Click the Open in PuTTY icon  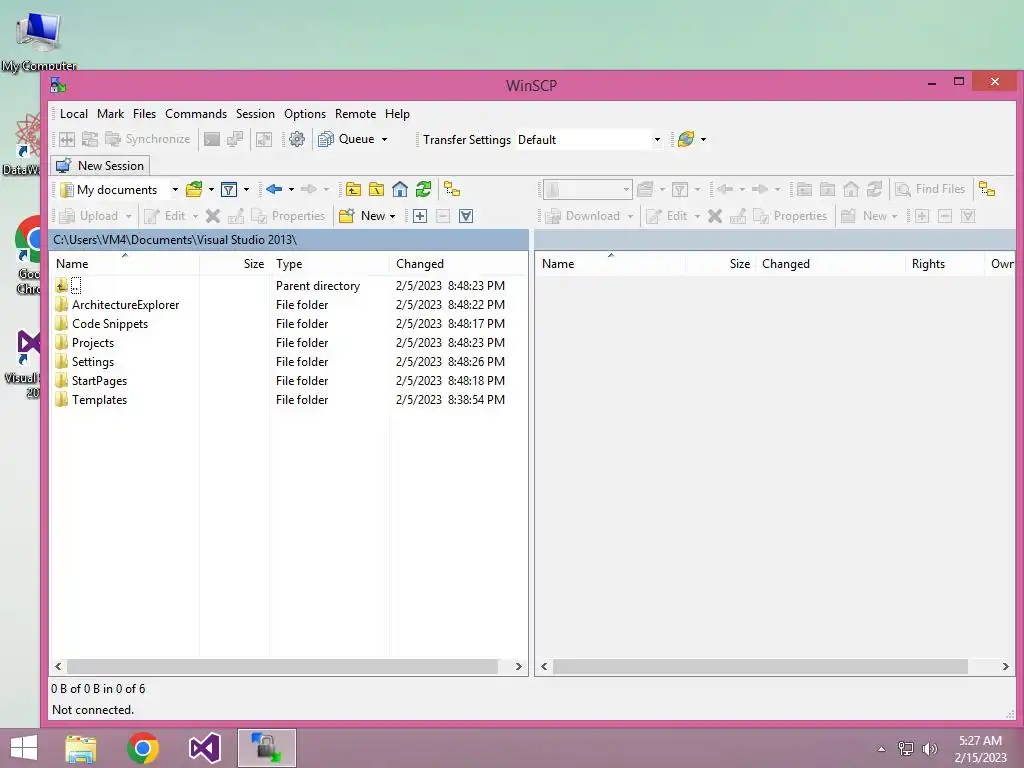point(235,139)
